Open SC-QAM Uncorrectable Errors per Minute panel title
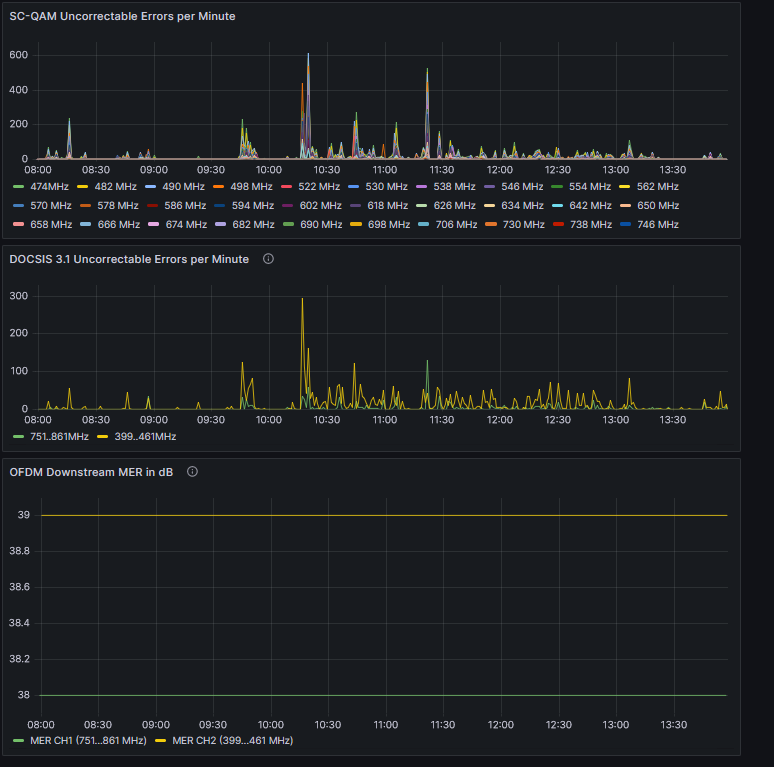Viewport: 774px width, 767px height. click(x=122, y=16)
